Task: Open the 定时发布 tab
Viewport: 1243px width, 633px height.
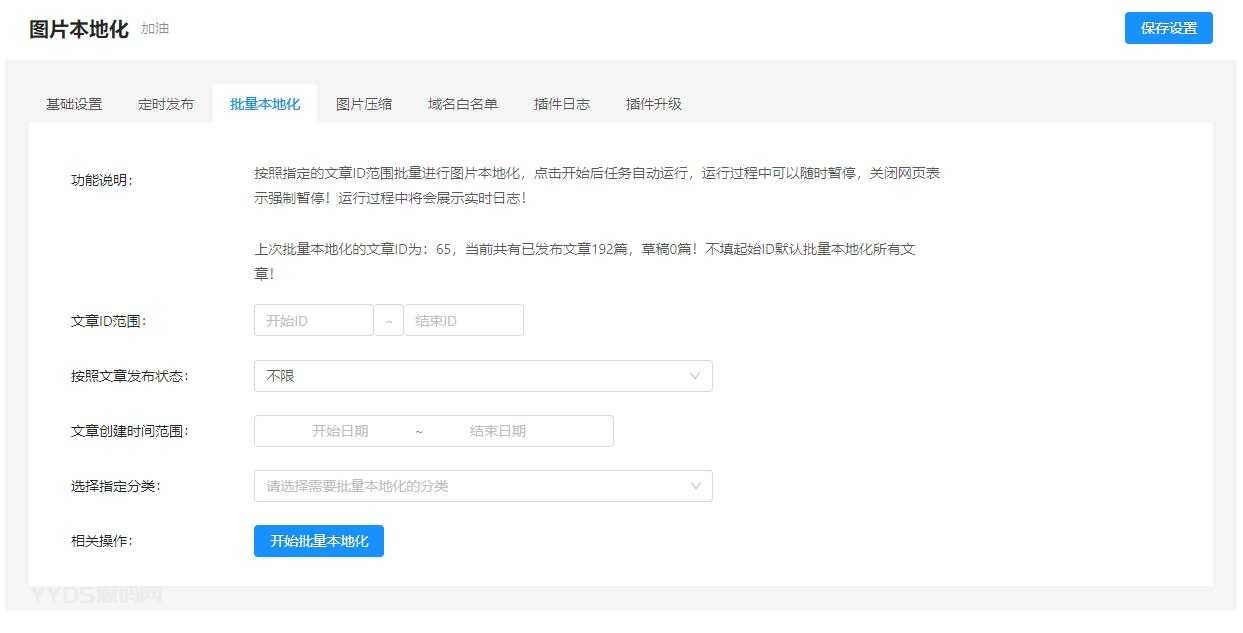Action: pos(164,102)
